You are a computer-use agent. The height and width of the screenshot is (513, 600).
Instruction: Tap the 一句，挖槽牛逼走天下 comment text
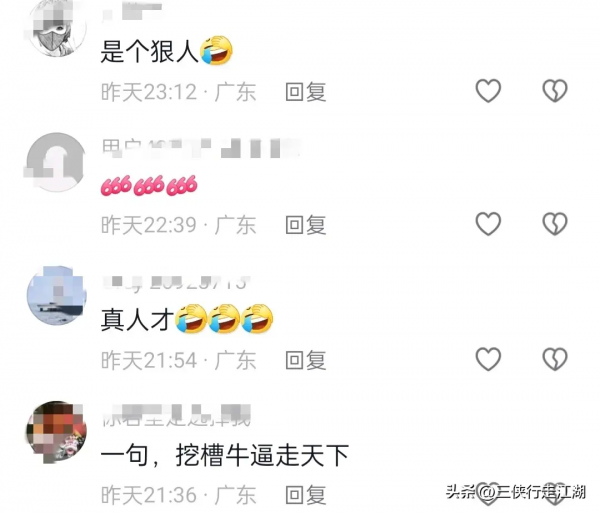click(x=225, y=455)
